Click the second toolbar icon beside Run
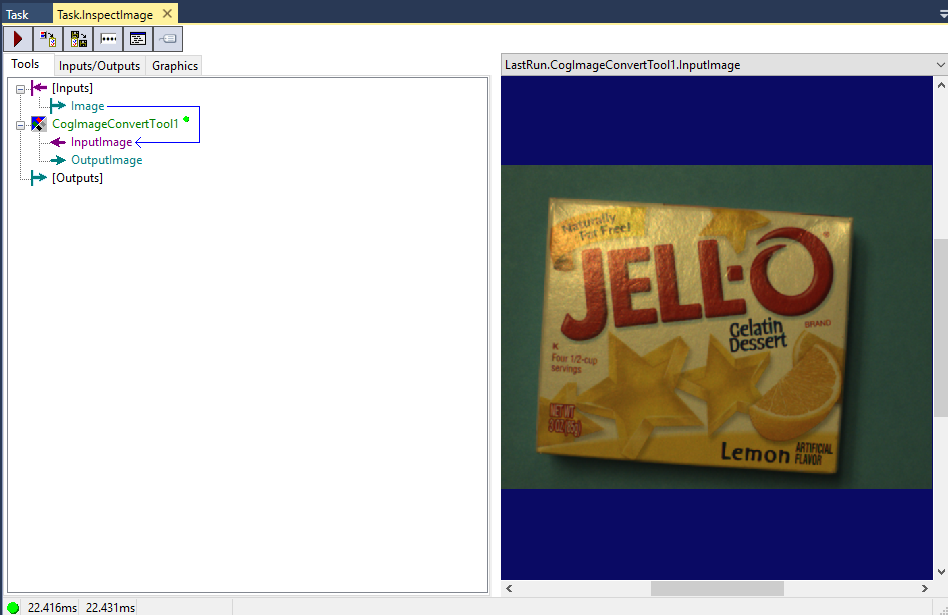The width and height of the screenshot is (948, 615). (x=48, y=39)
